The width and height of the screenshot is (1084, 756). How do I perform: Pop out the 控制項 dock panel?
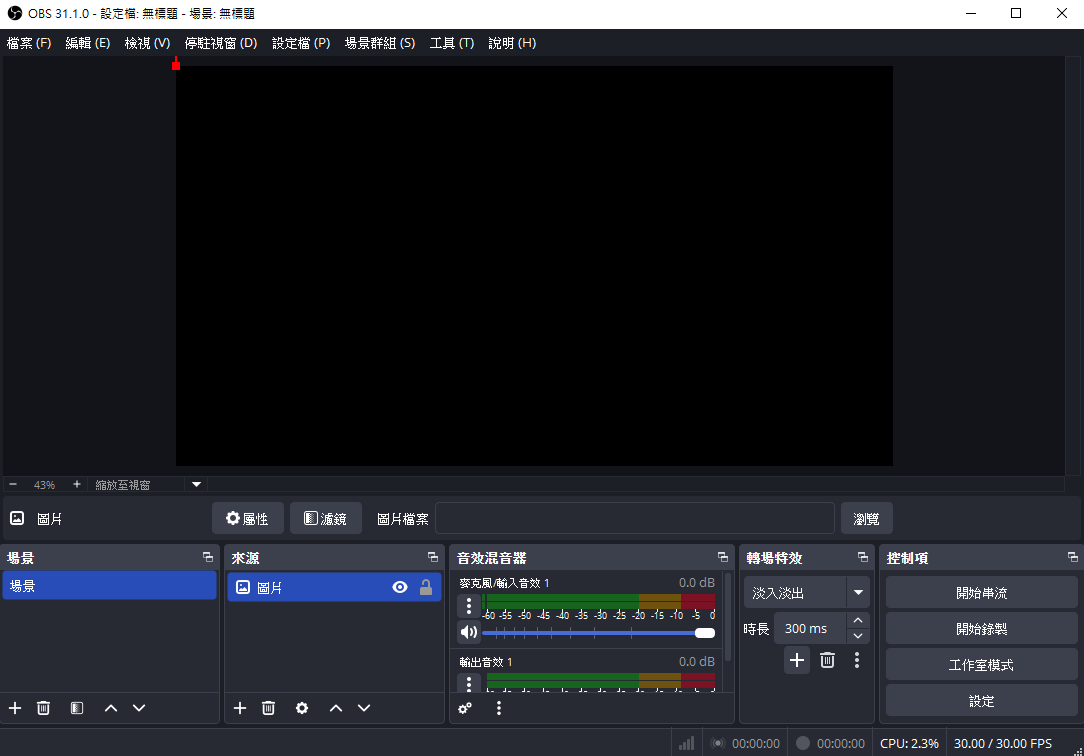click(1072, 557)
